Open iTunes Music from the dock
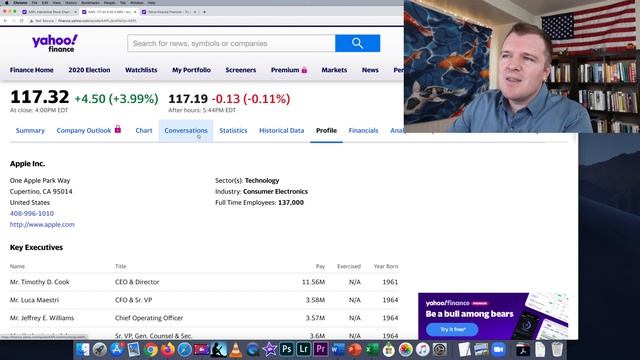640x360 pixels. point(422,350)
